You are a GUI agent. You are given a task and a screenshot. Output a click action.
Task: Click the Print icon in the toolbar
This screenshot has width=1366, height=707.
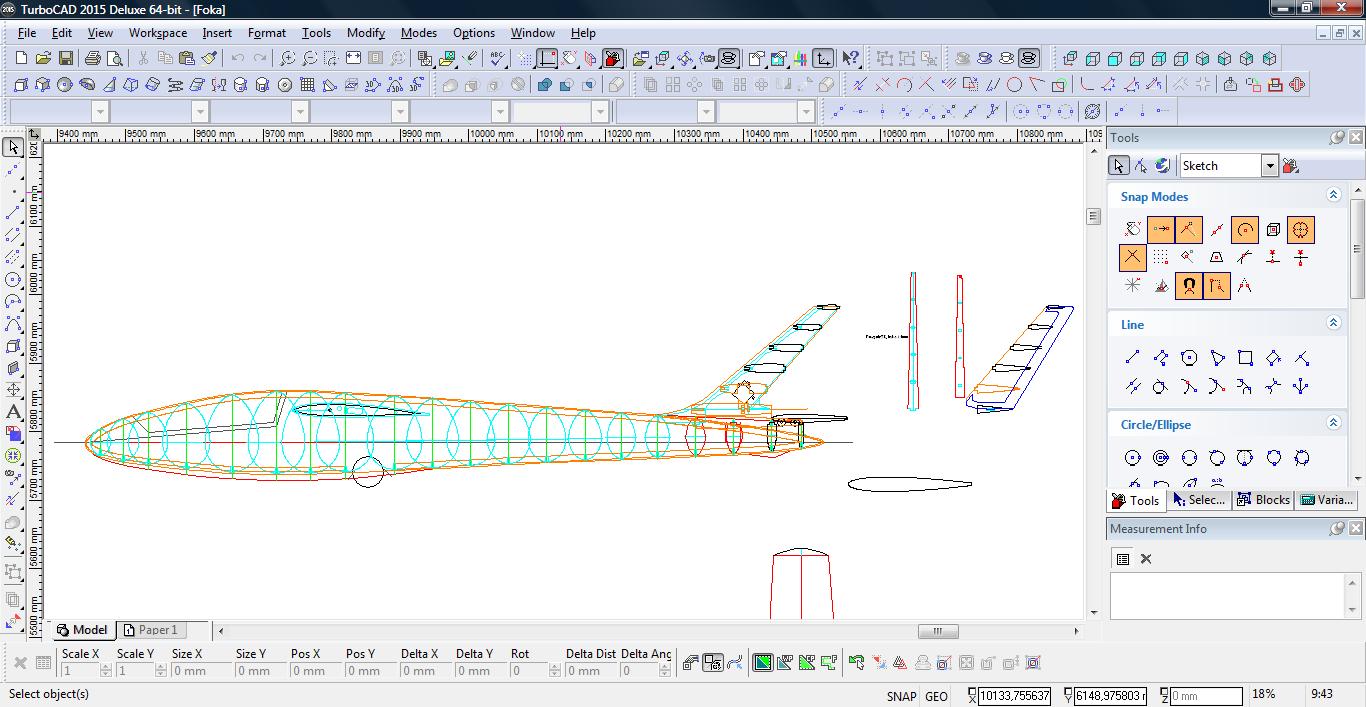coord(93,59)
